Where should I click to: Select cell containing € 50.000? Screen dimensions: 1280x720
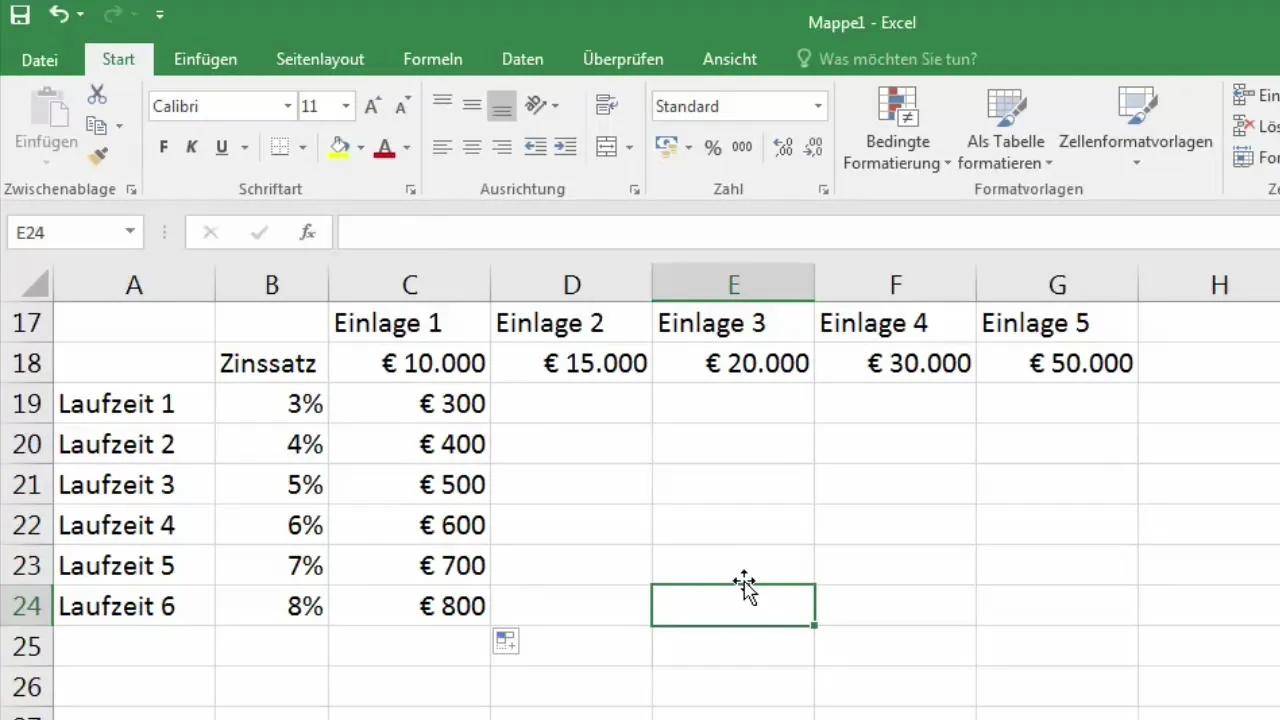pyautogui.click(x=1058, y=363)
